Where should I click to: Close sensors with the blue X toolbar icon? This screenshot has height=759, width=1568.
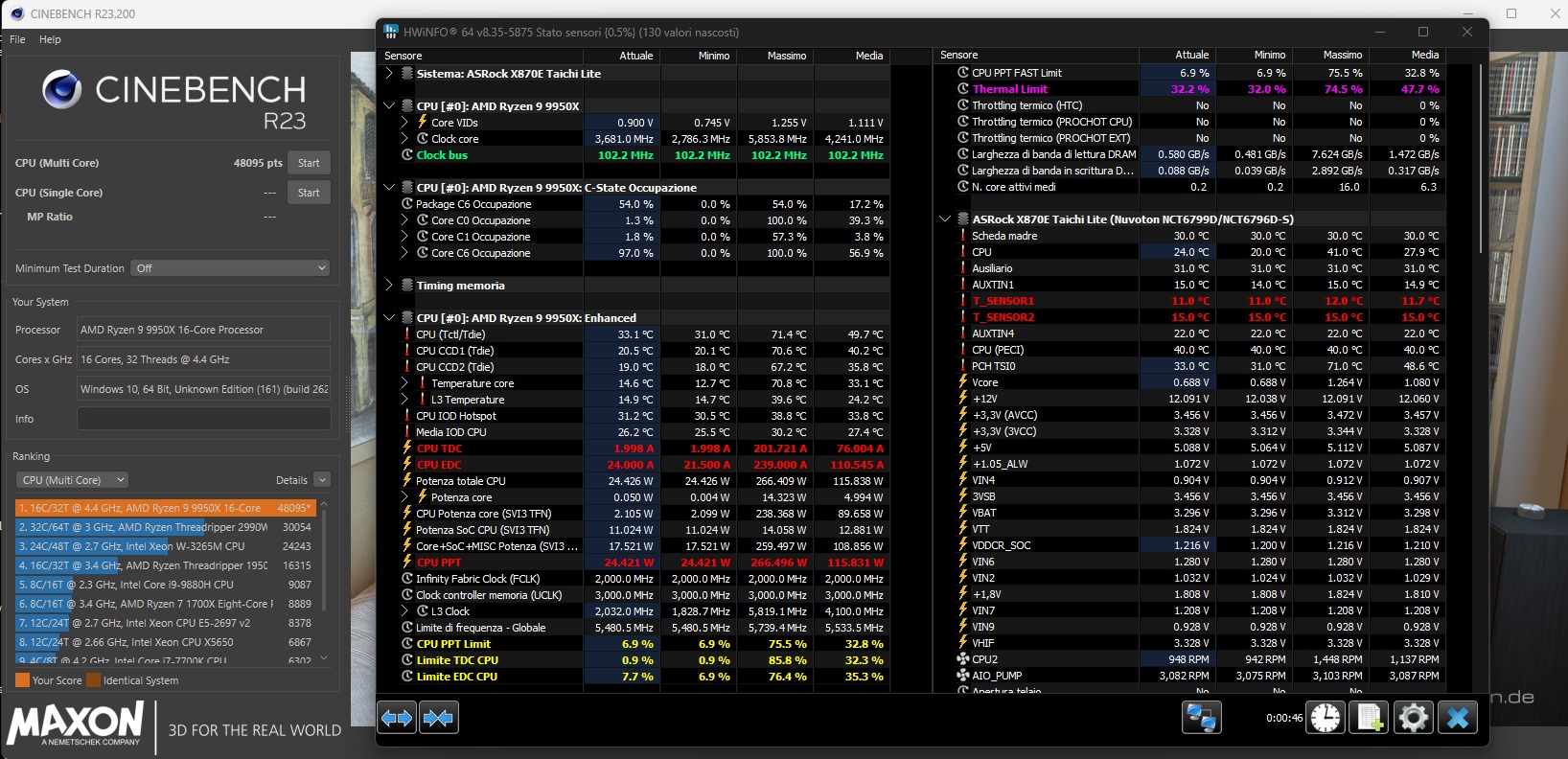tap(1458, 717)
